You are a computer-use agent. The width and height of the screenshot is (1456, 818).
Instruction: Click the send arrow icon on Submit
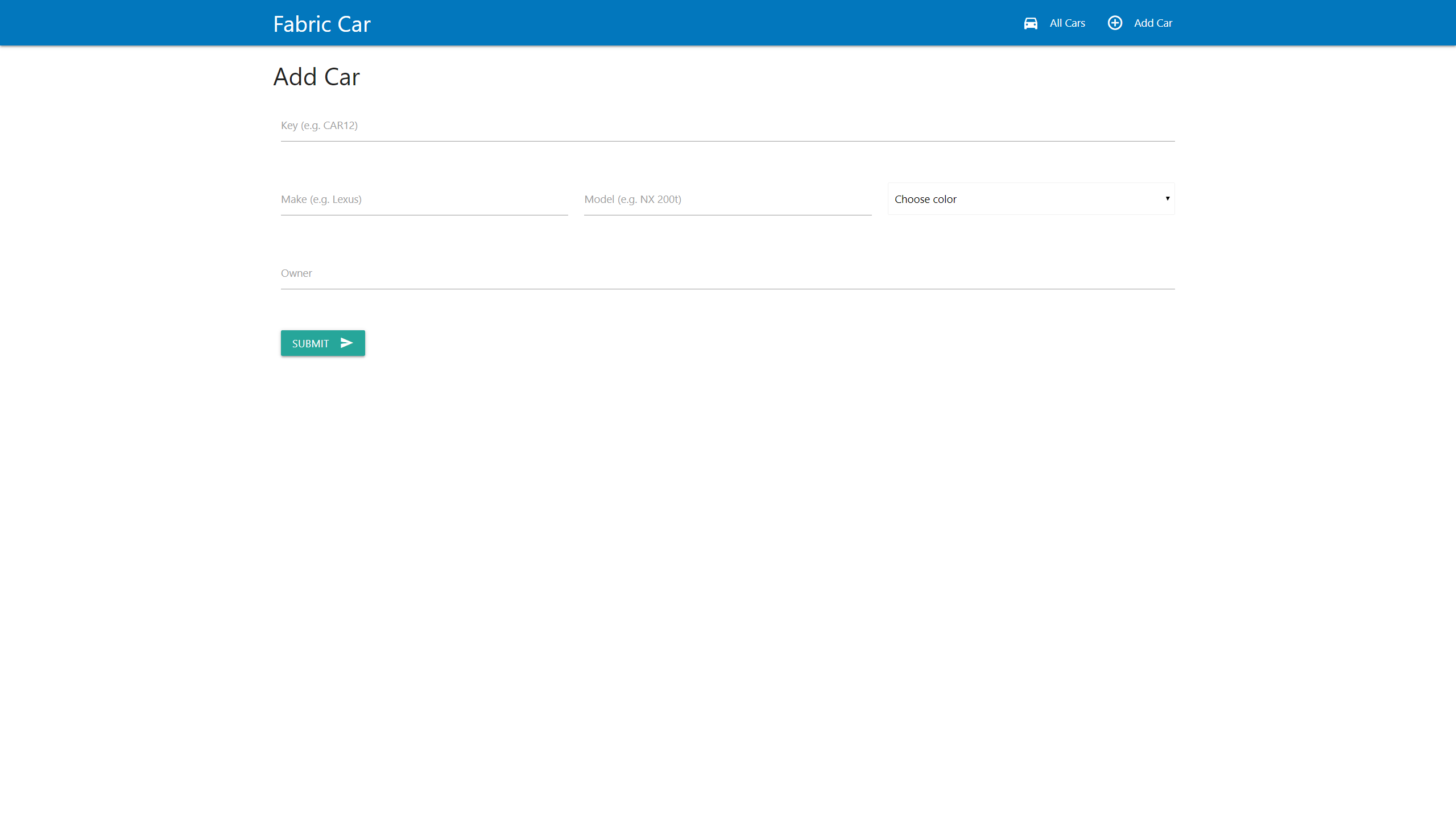(346, 343)
